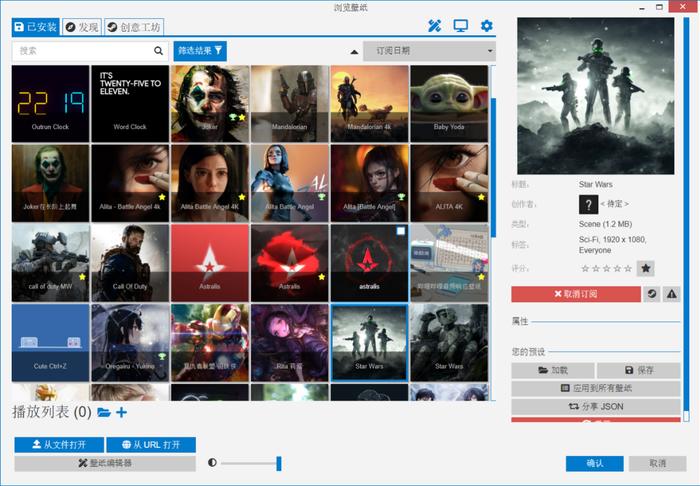The height and width of the screenshot is (486, 700).
Task: Select the Call Of Duty wallpaper
Action: point(130,263)
